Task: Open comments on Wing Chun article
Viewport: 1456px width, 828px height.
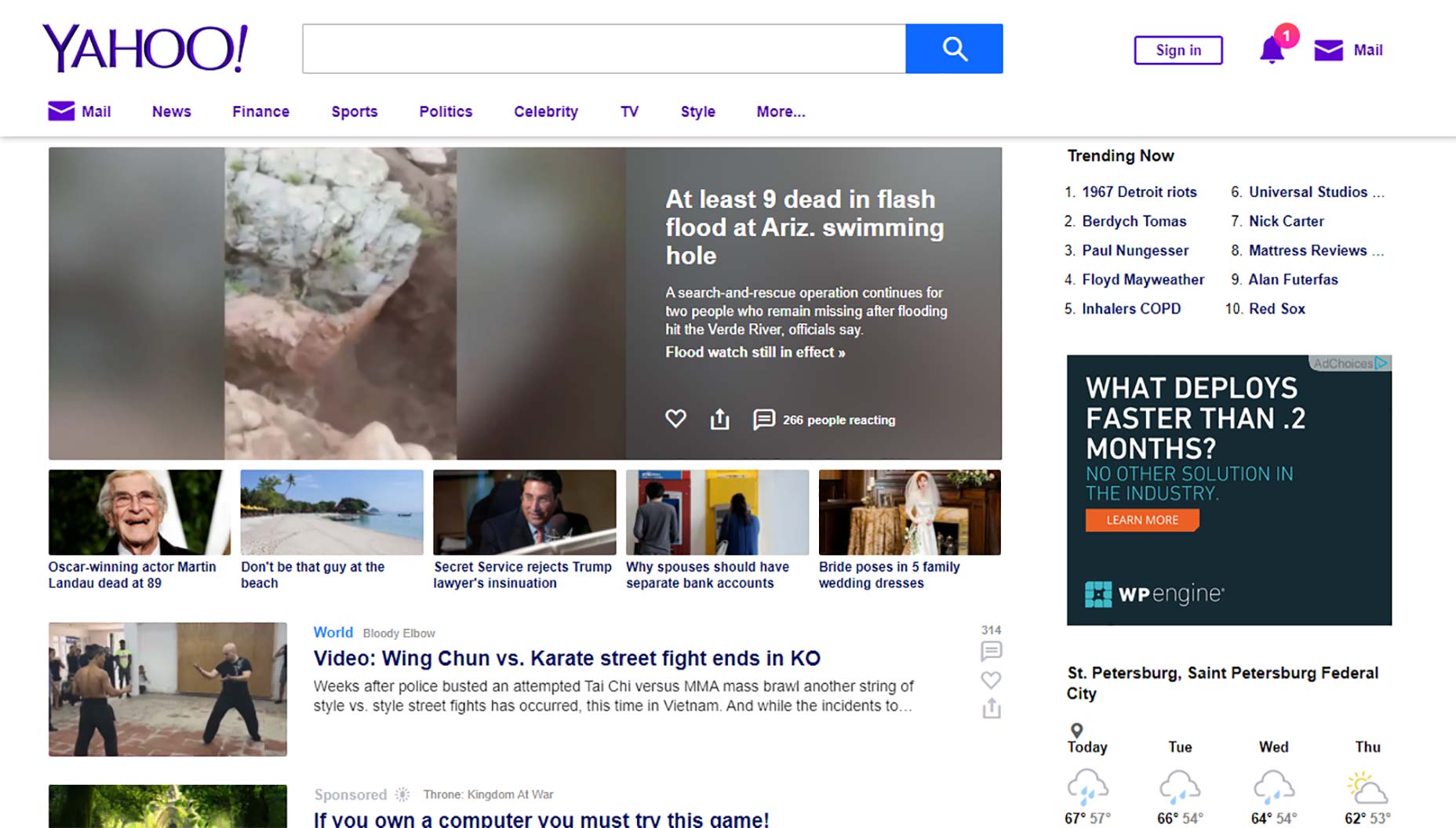Action: point(991,651)
